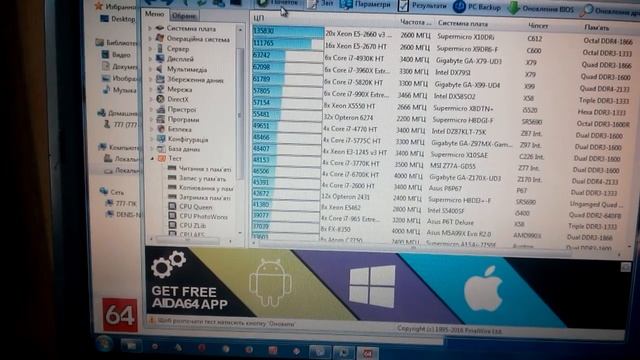
Task: Expand the Мережа tree node
Action: coord(151,89)
